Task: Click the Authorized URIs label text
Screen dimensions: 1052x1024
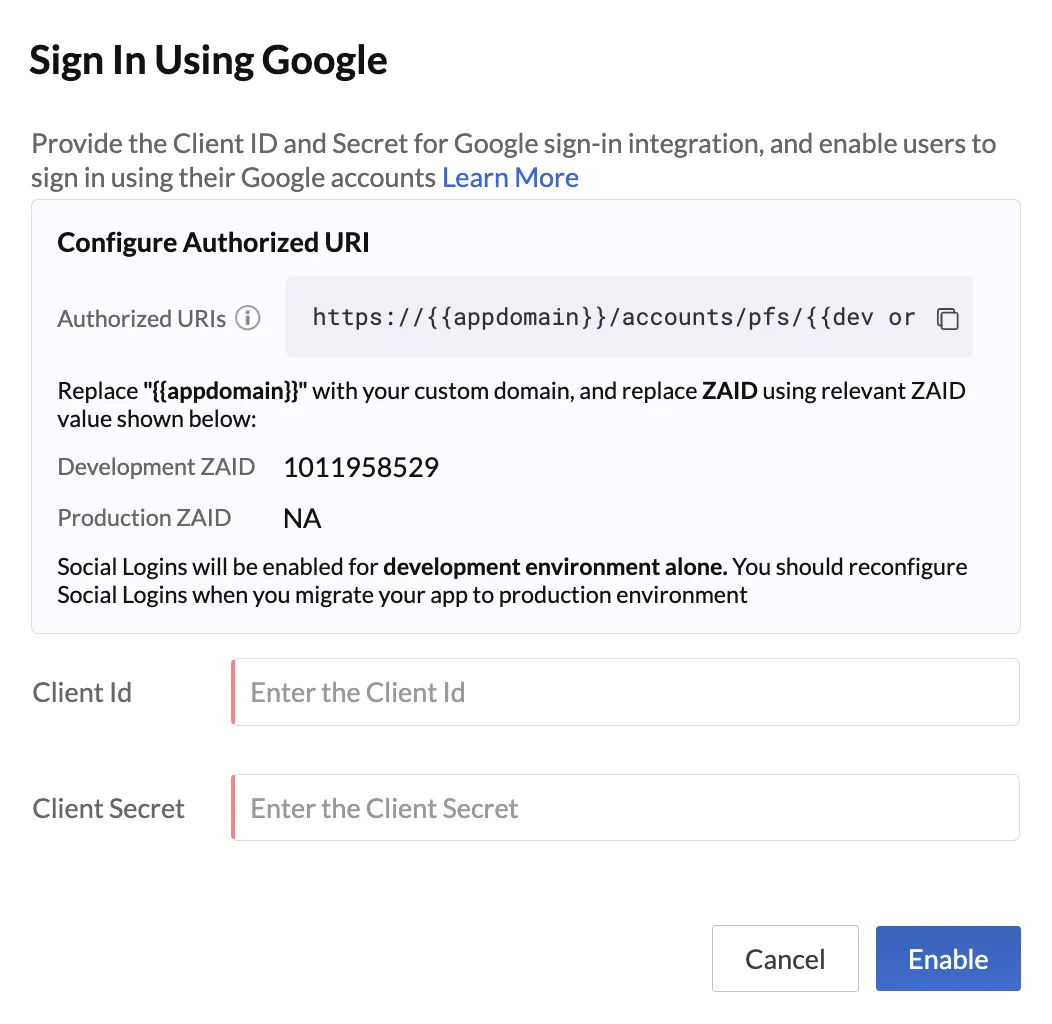Action: tap(142, 319)
